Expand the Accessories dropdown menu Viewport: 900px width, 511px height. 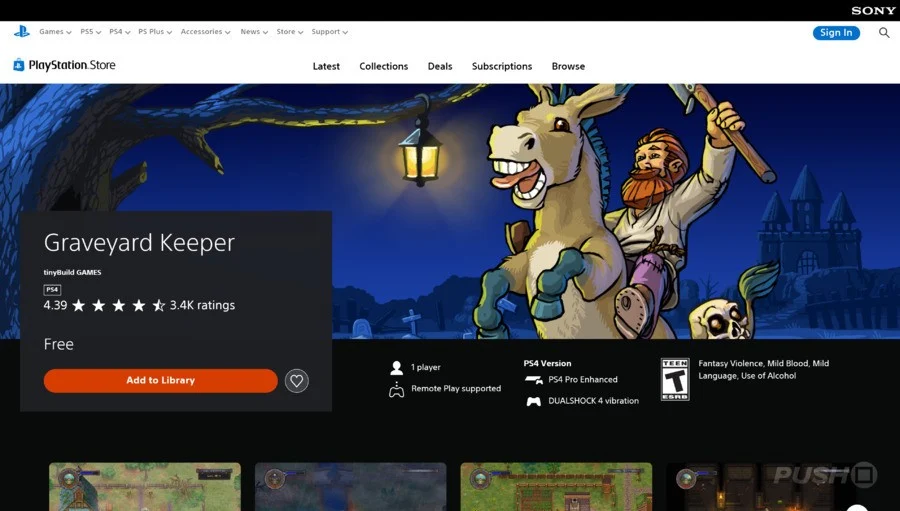(205, 32)
